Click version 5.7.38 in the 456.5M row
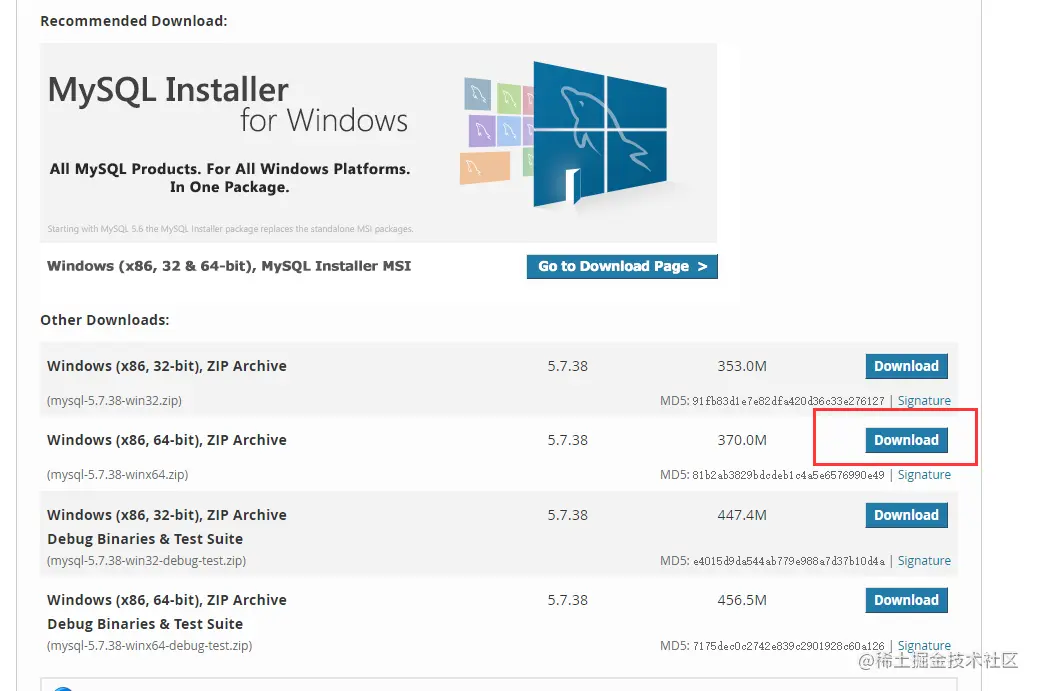1039x691 pixels. pyautogui.click(x=567, y=600)
